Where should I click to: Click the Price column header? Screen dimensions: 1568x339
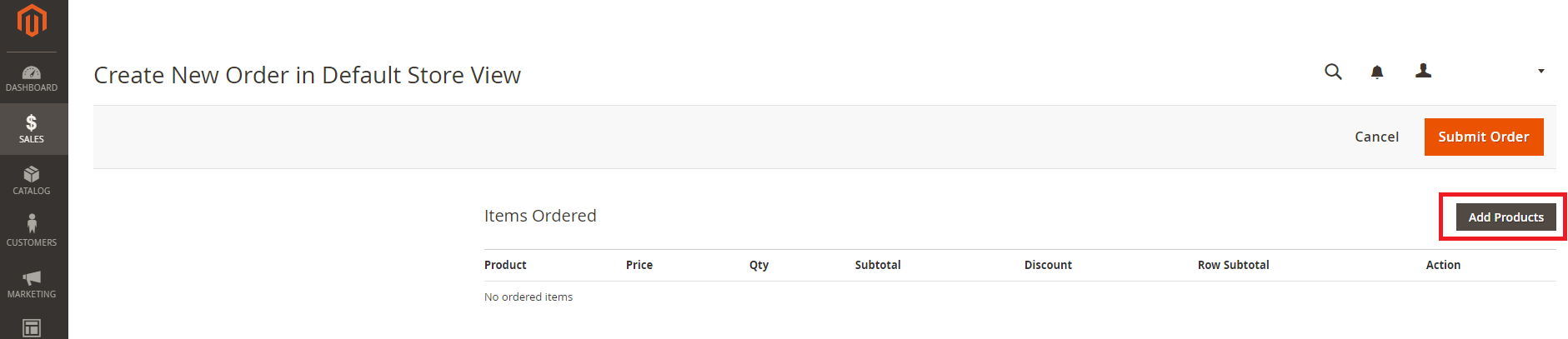639,265
